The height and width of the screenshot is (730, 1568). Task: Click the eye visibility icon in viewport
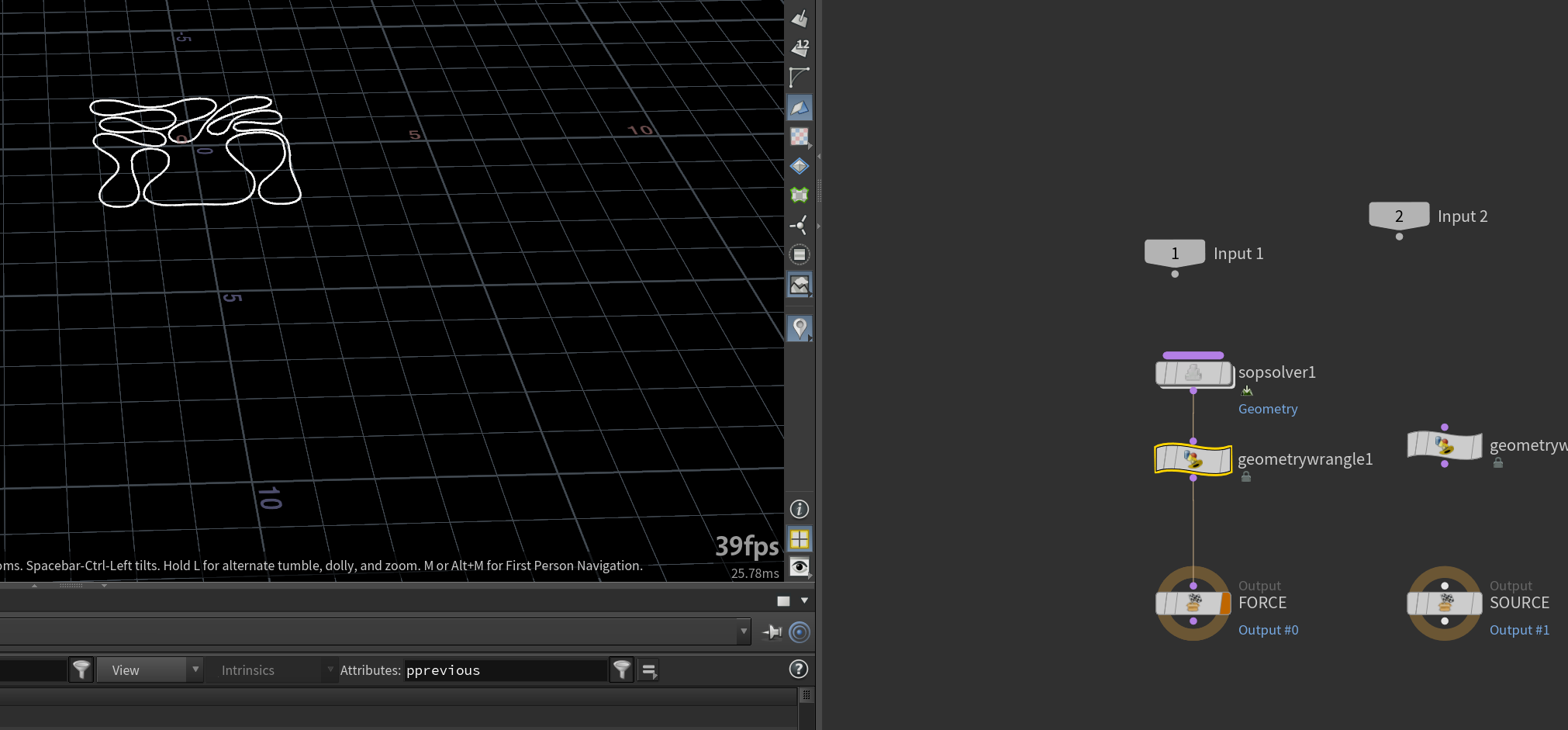tap(800, 567)
